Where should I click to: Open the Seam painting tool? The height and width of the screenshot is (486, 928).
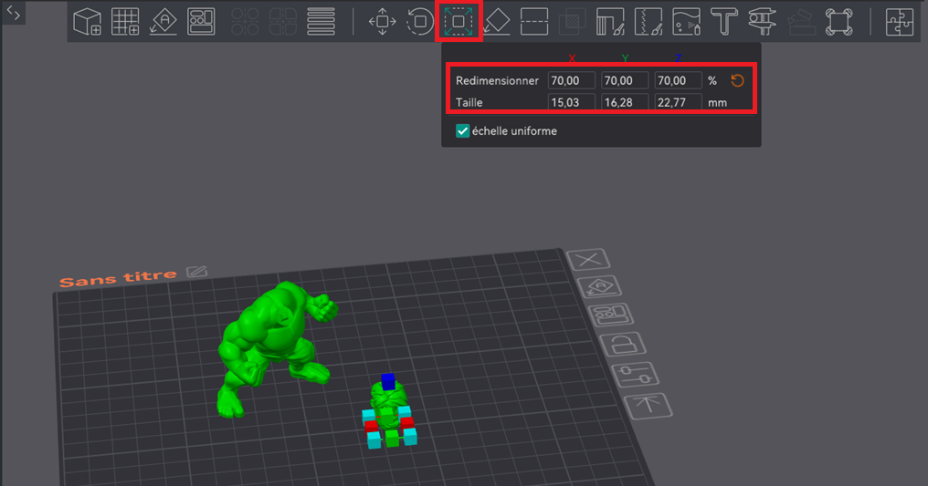[x=648, y=21]
